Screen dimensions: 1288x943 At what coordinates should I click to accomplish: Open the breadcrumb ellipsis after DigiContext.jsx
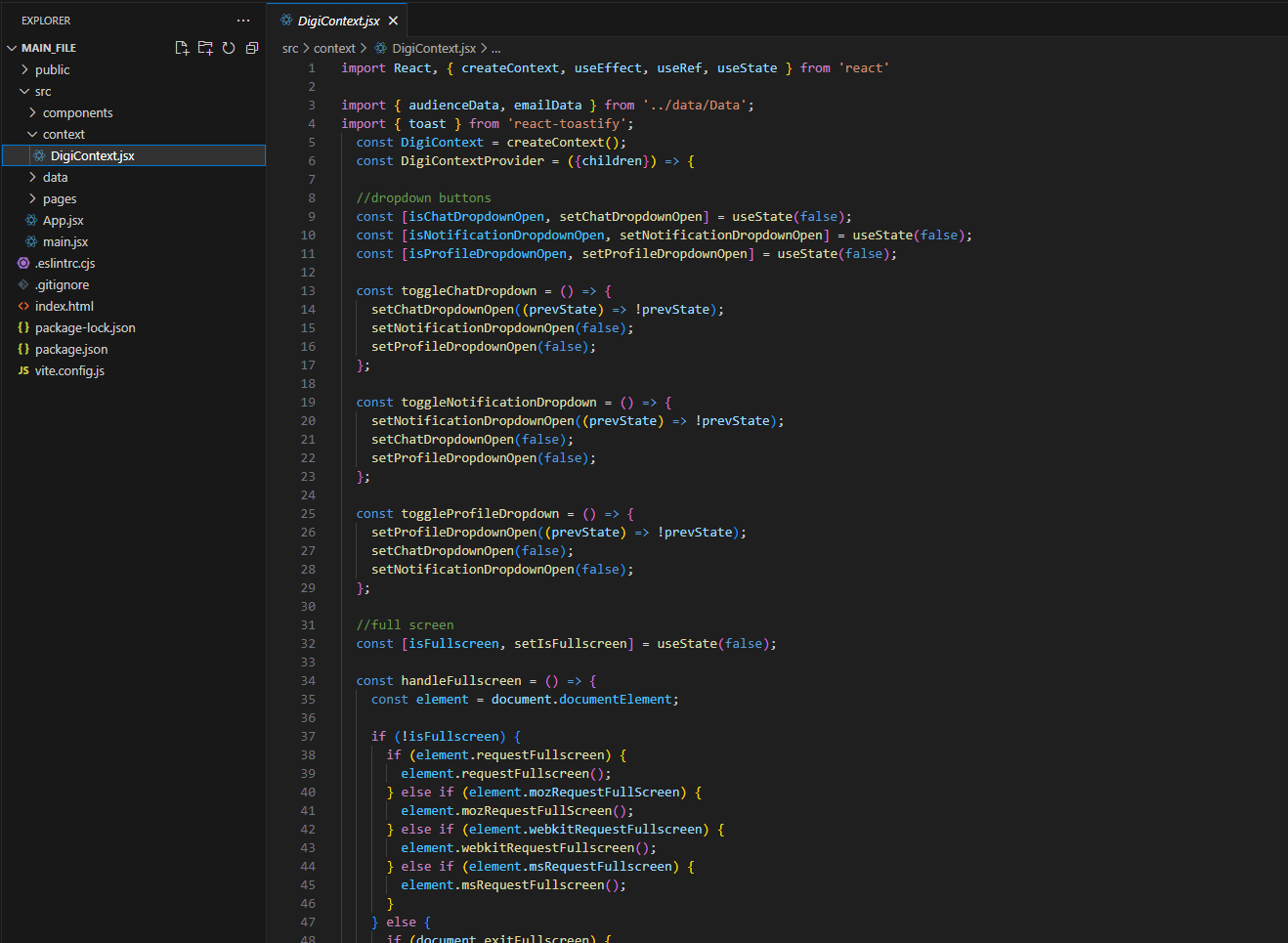pyautogui.click(x=495, y=49)
